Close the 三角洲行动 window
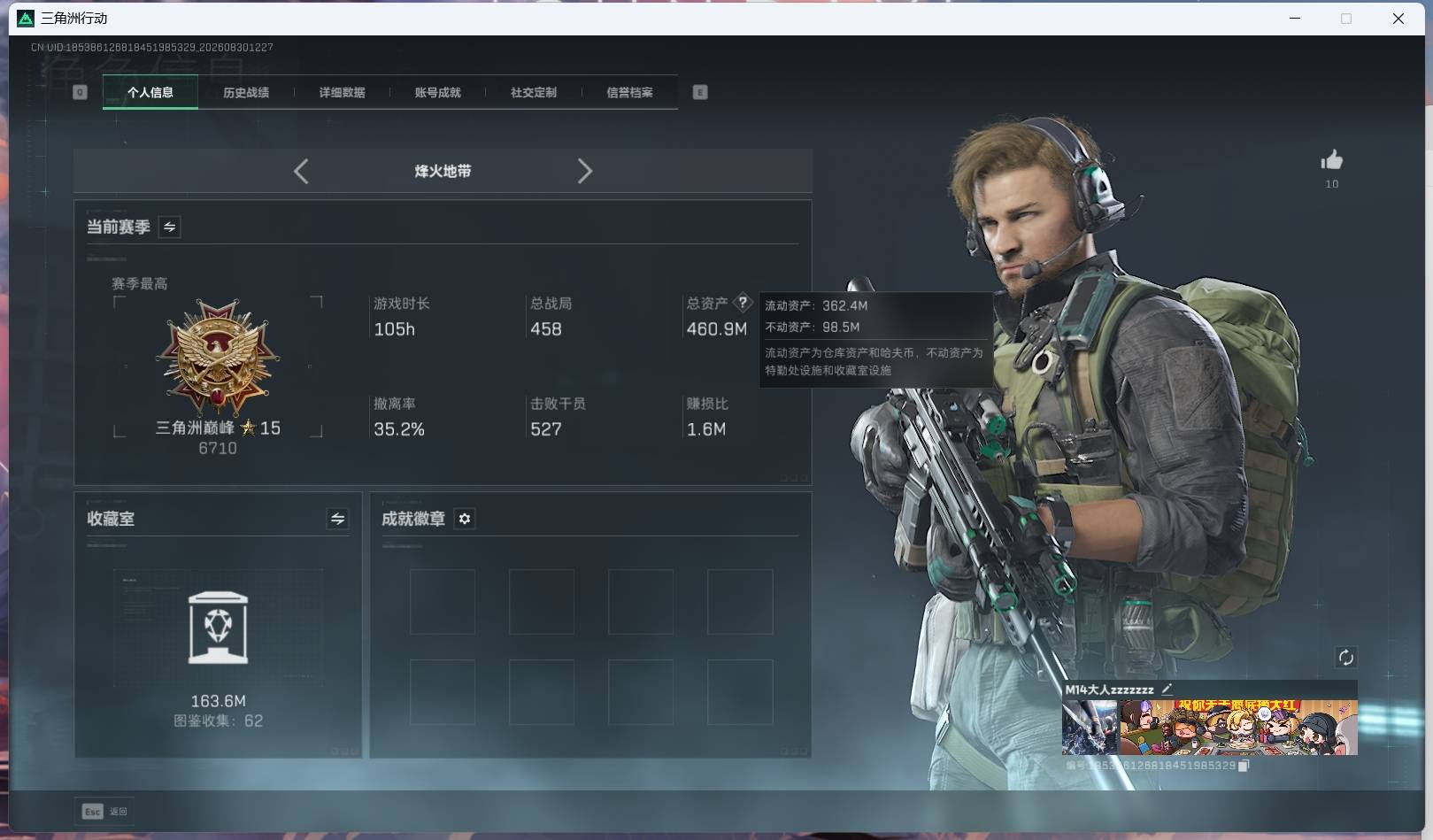This screenshot has height=840, width=1433. [x=1398, y=18]
